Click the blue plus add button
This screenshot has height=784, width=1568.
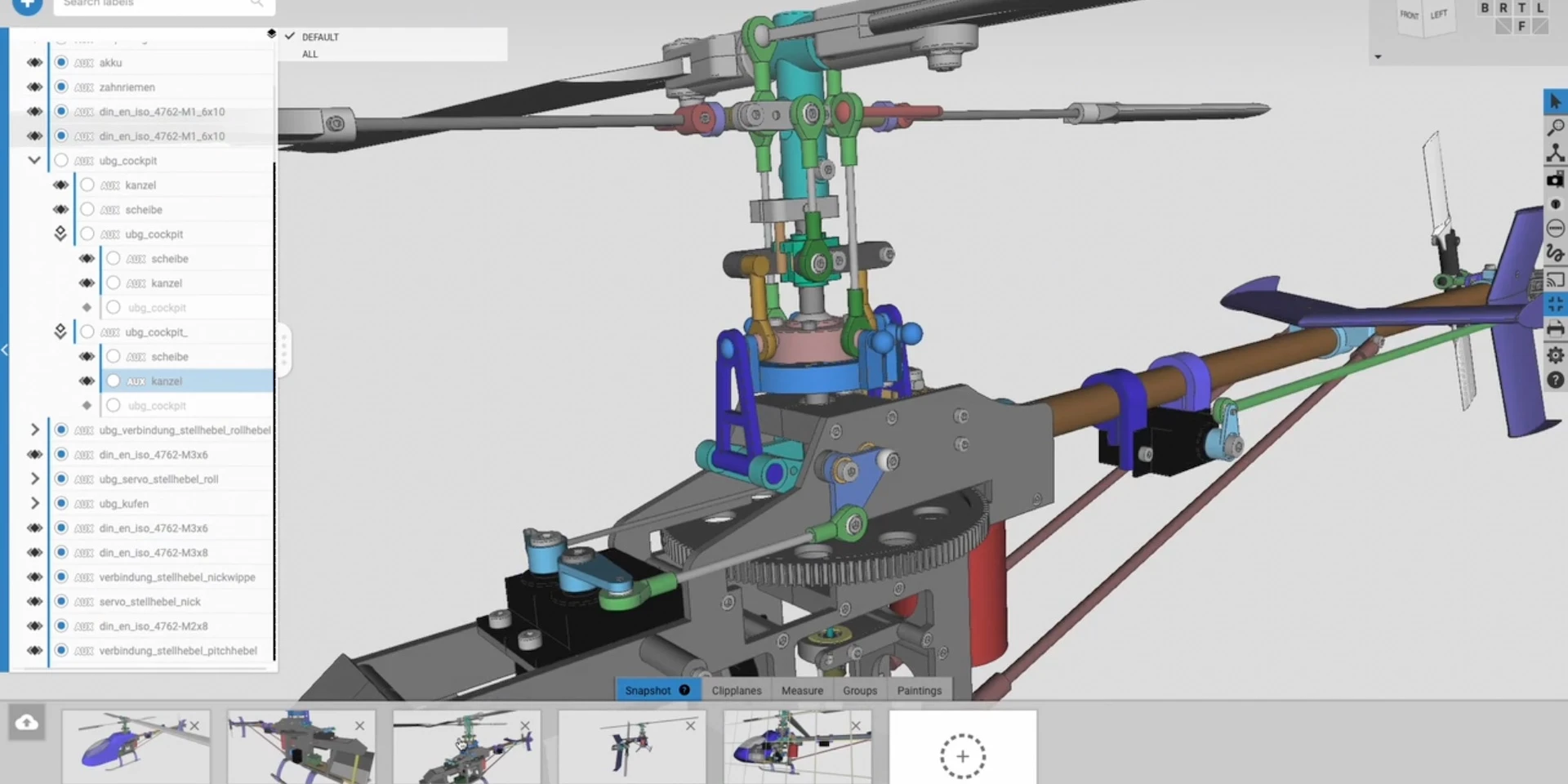27,5
